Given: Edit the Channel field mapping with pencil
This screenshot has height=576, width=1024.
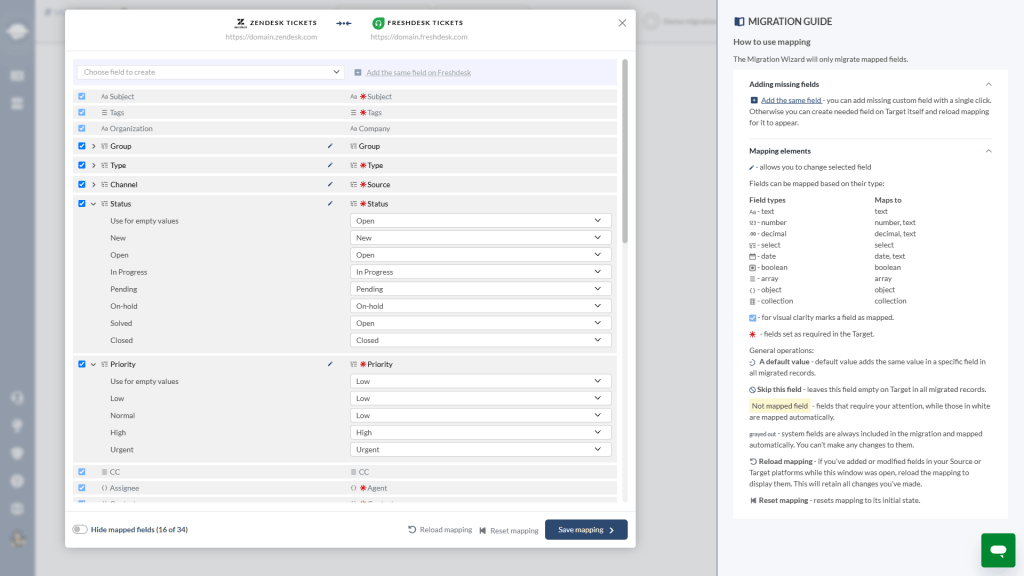Looking at the screenshot, I should 330,184.
